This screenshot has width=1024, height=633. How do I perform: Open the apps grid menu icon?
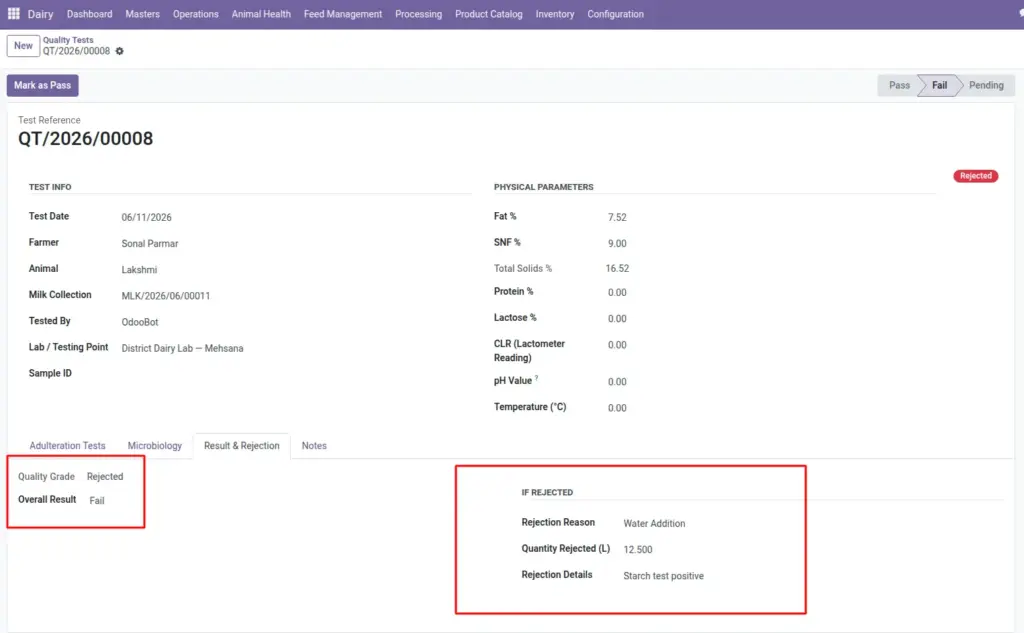(13, 13)
